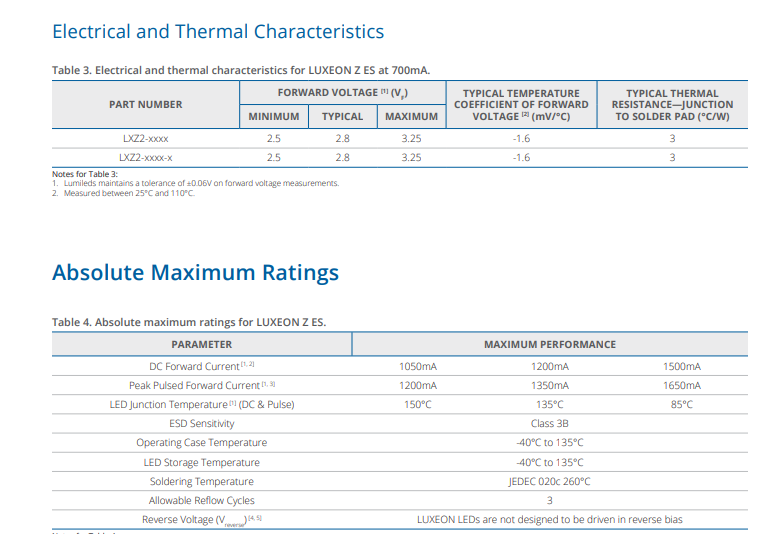Image resolution: width=781 pixels, height=534 pixels.
Task: Click the -1.6 coefficient in LXZ2-xxxx-x row
Action: pyautogui.click(x=521, y=157)
